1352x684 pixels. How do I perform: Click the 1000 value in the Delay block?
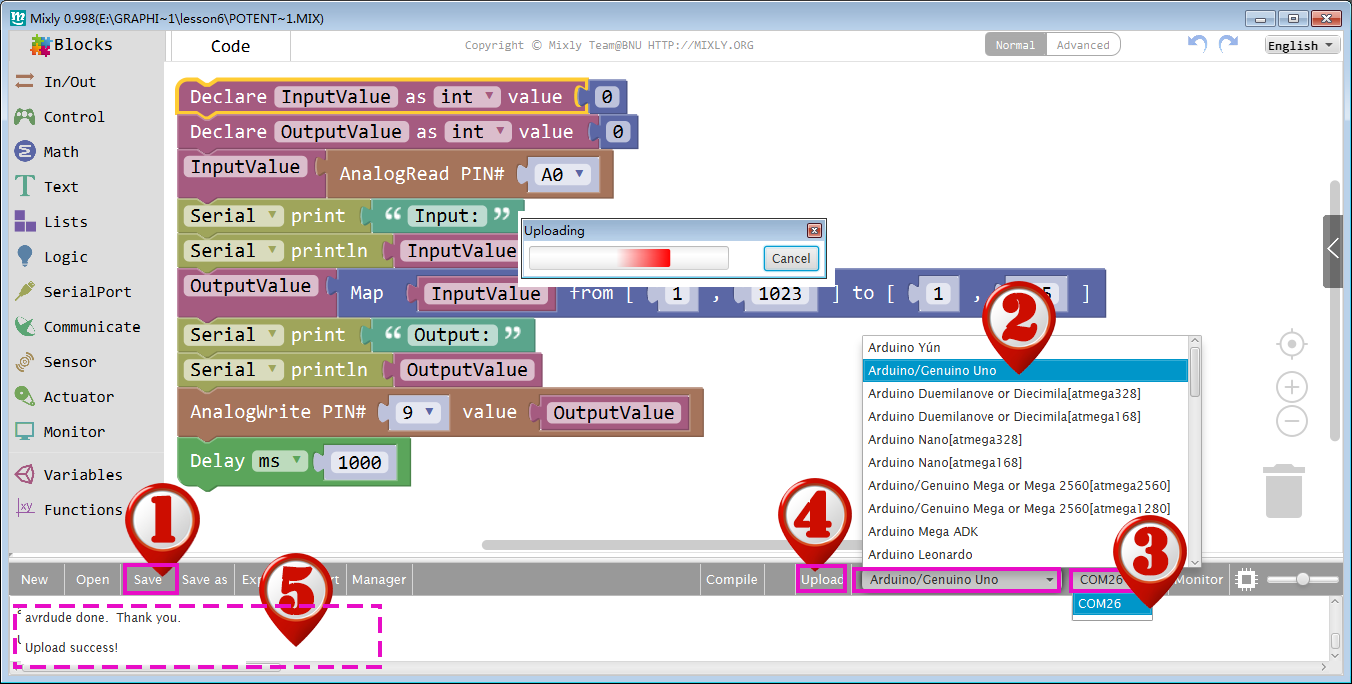pyautogui.click(x=359, y=463)
